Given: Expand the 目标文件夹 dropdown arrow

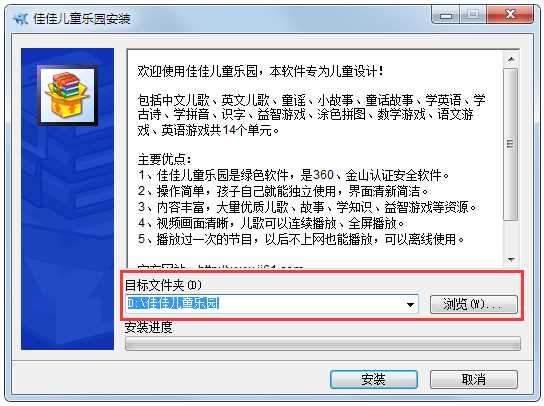Looking at the screenshot, I should click(x=410, y=305).
